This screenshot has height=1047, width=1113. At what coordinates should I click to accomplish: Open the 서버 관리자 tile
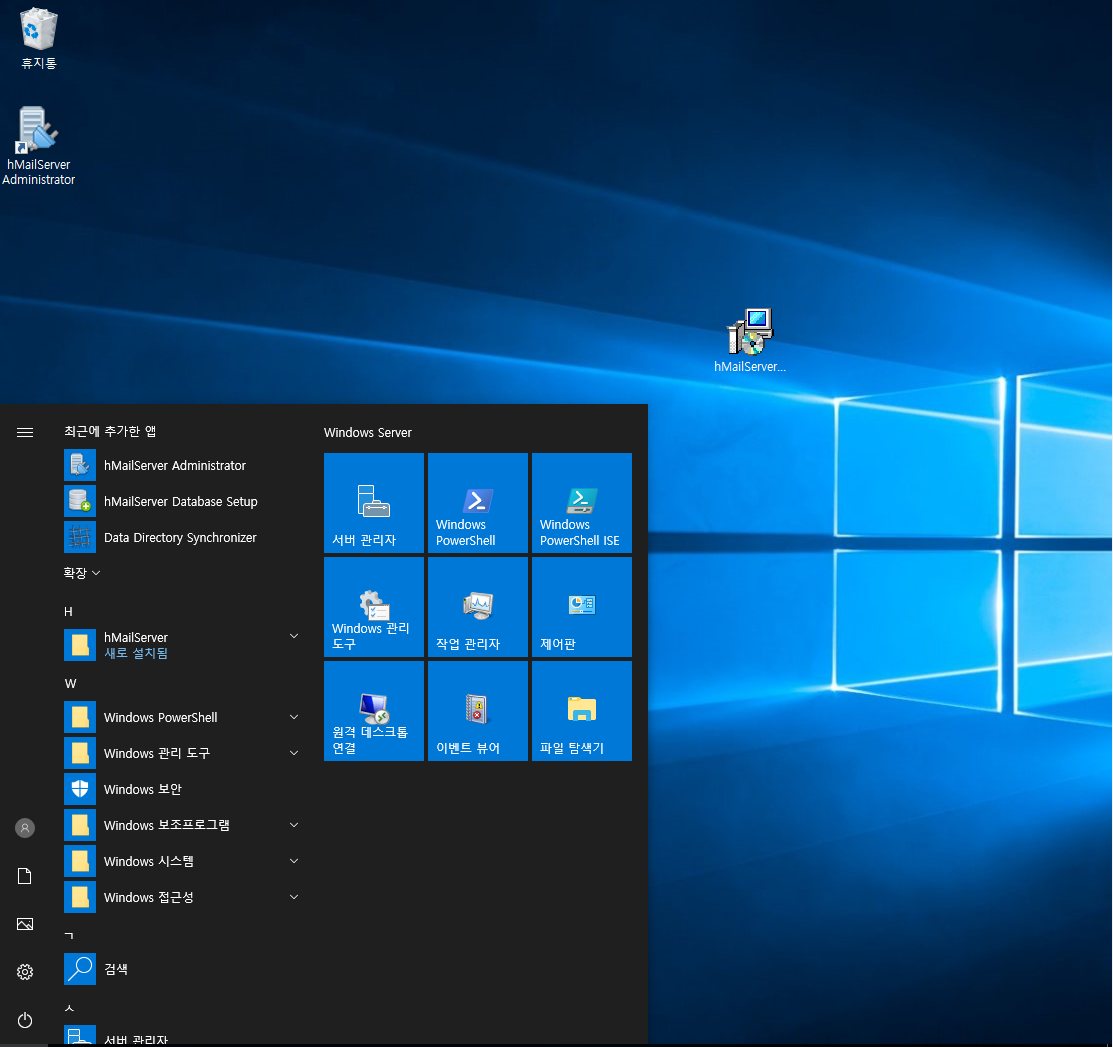click(x=374, y=503)
